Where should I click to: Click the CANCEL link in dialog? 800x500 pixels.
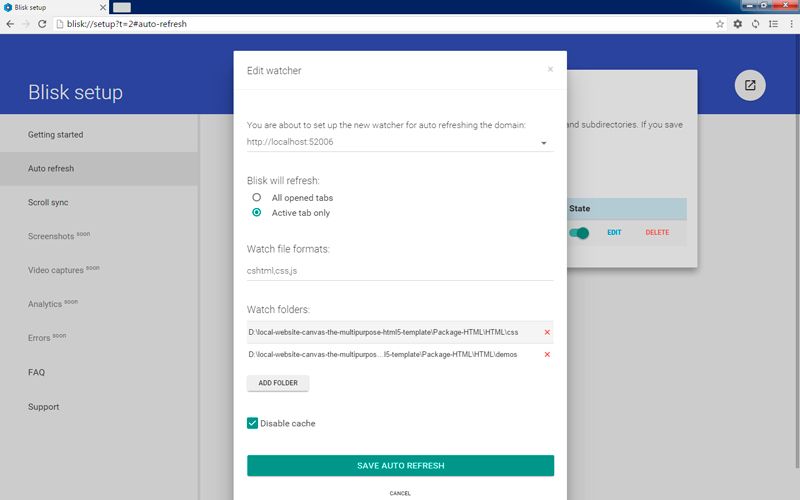pos(400,493)
